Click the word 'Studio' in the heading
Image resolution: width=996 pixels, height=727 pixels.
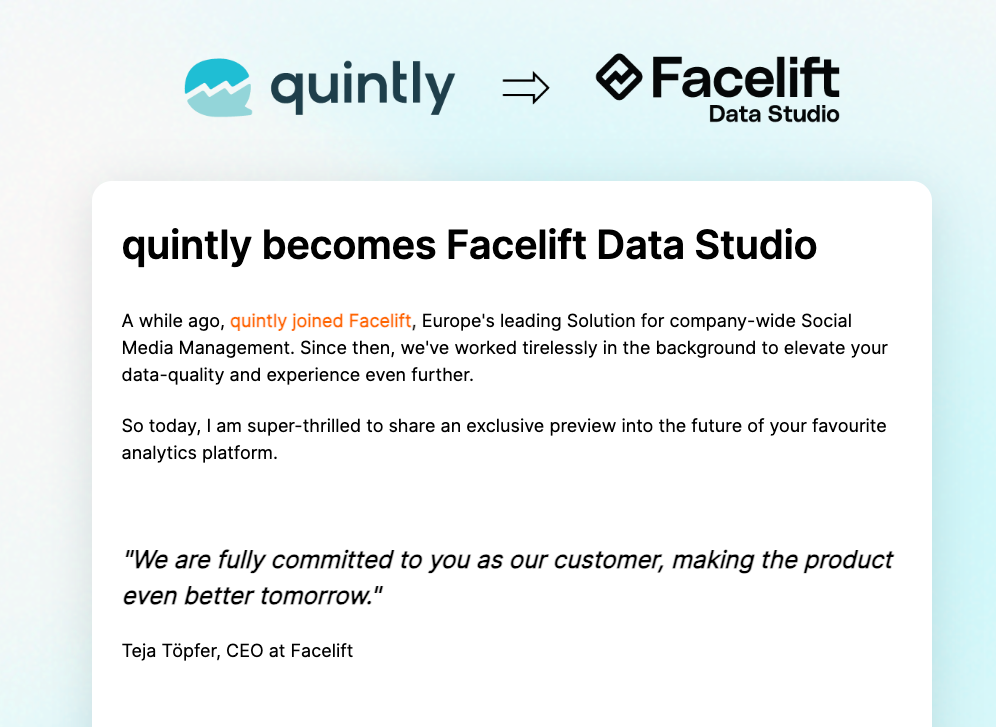coord(756,245)
